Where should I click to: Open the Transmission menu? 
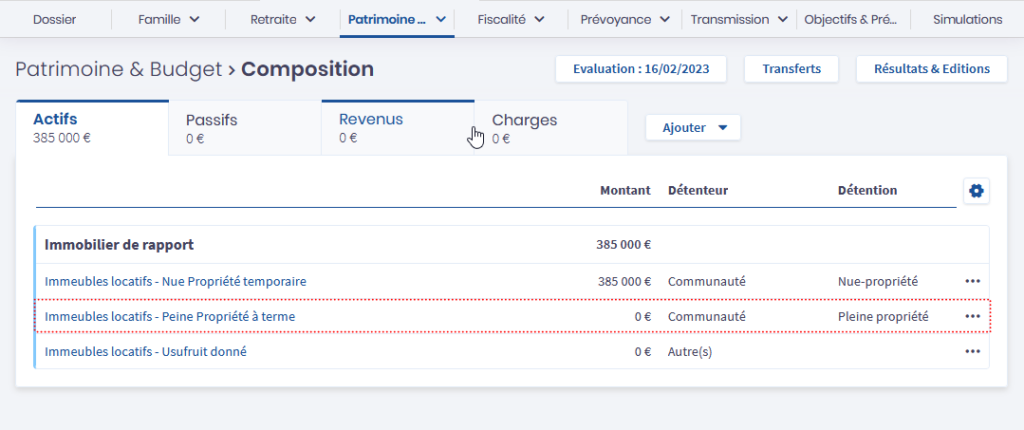(x=738, y=19)
